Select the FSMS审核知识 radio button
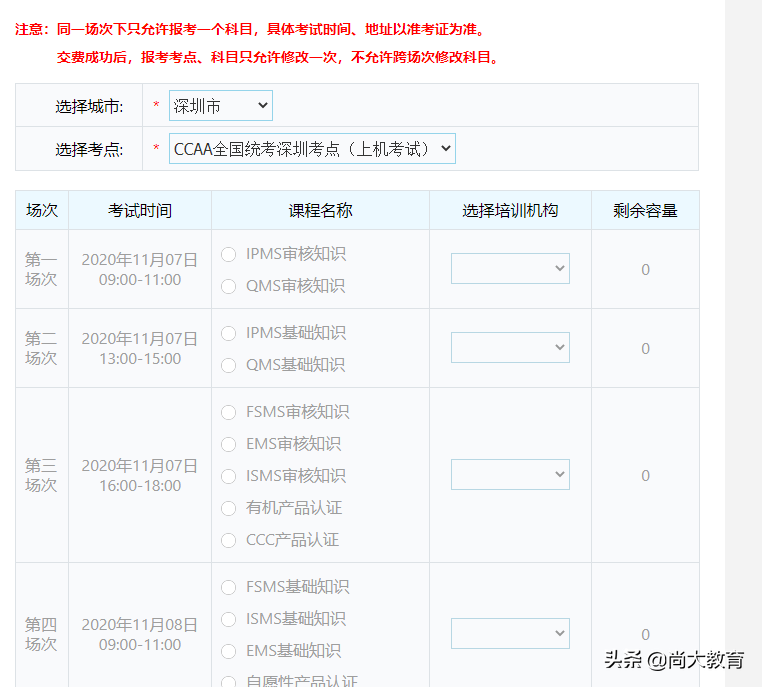 228,412
